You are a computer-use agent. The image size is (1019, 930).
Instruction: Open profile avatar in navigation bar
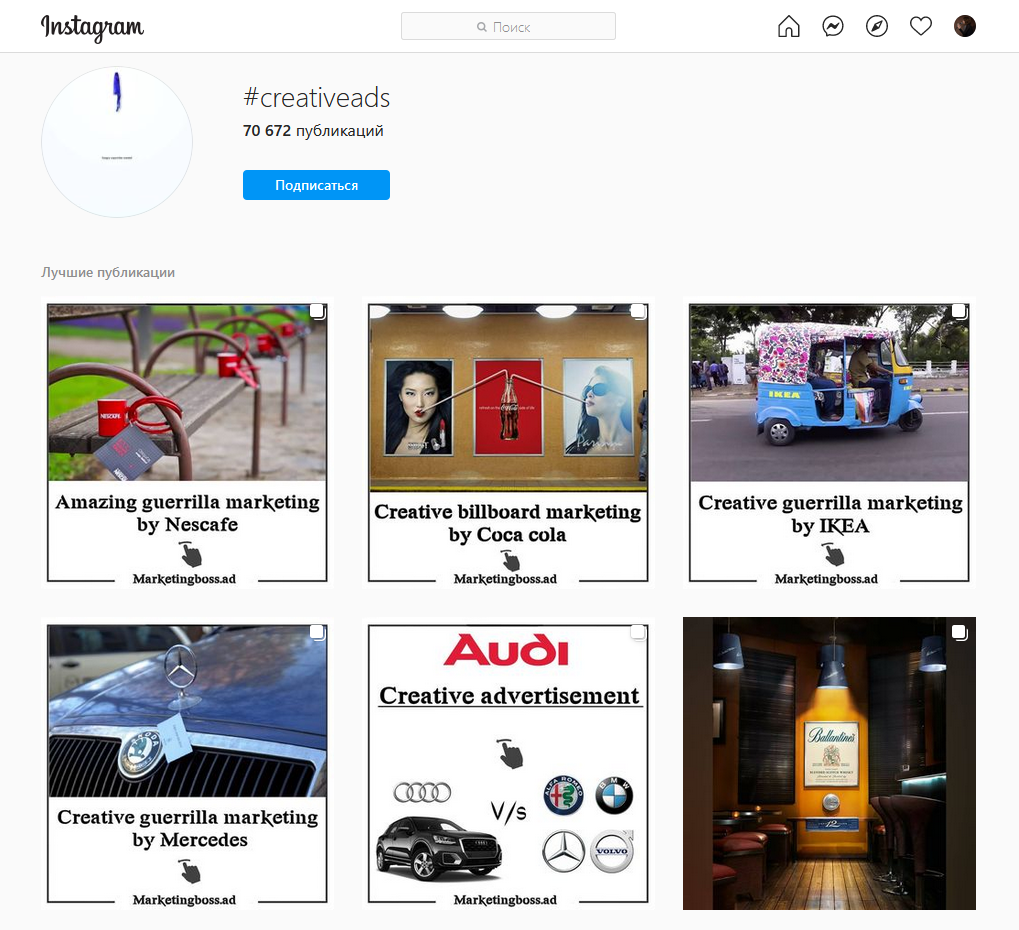(x=965, y=27)
